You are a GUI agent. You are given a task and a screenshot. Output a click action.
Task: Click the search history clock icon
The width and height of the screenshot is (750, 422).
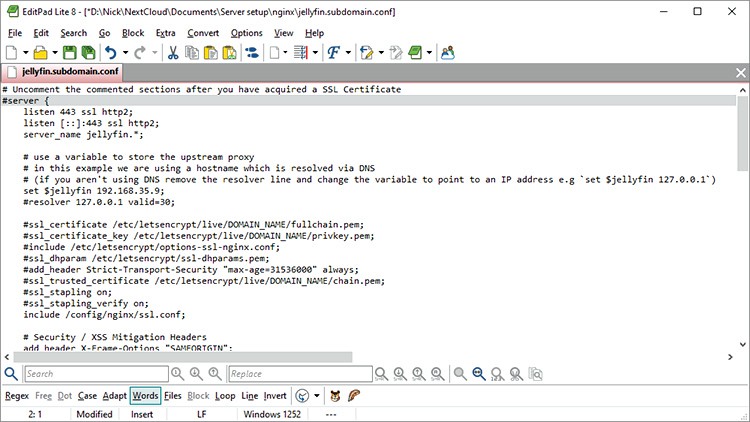click(302, 396)
